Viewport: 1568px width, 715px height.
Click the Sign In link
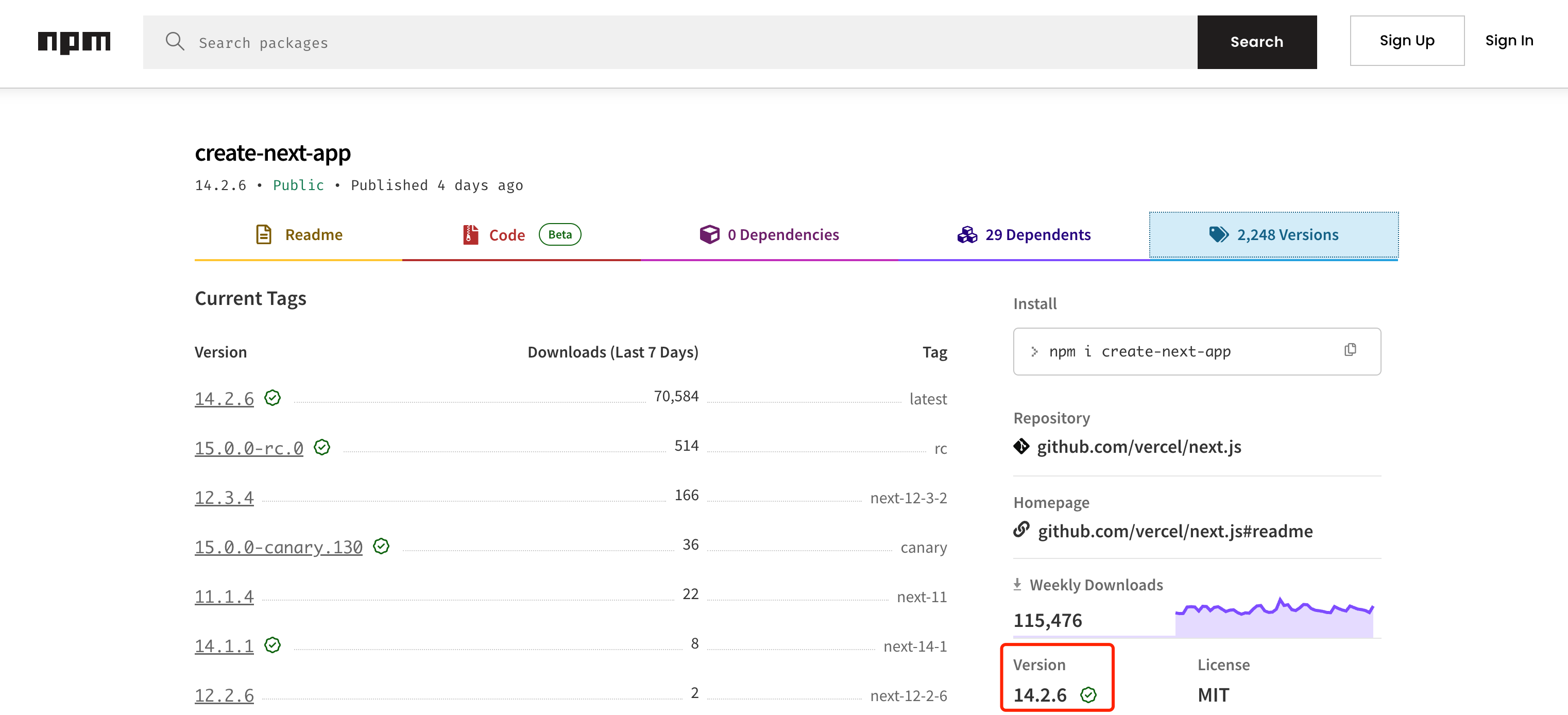(1509, 41)
